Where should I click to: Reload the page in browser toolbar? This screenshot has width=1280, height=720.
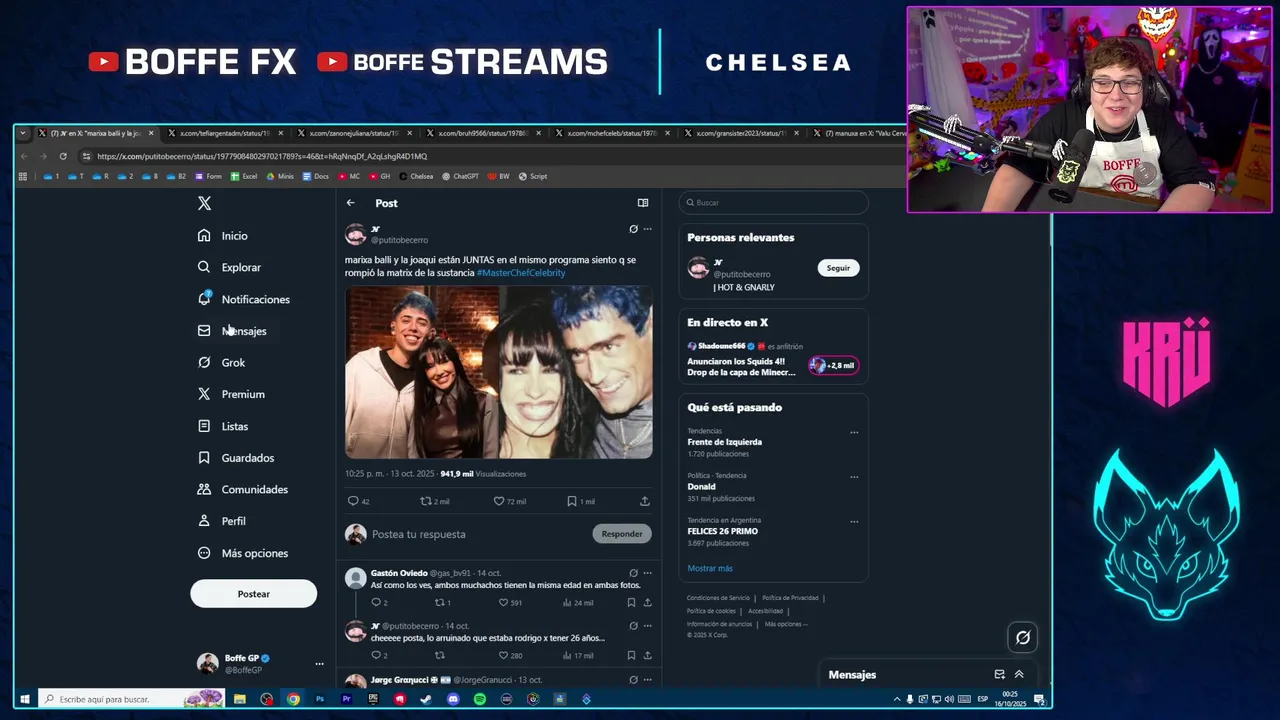click(x=63, y=156)
